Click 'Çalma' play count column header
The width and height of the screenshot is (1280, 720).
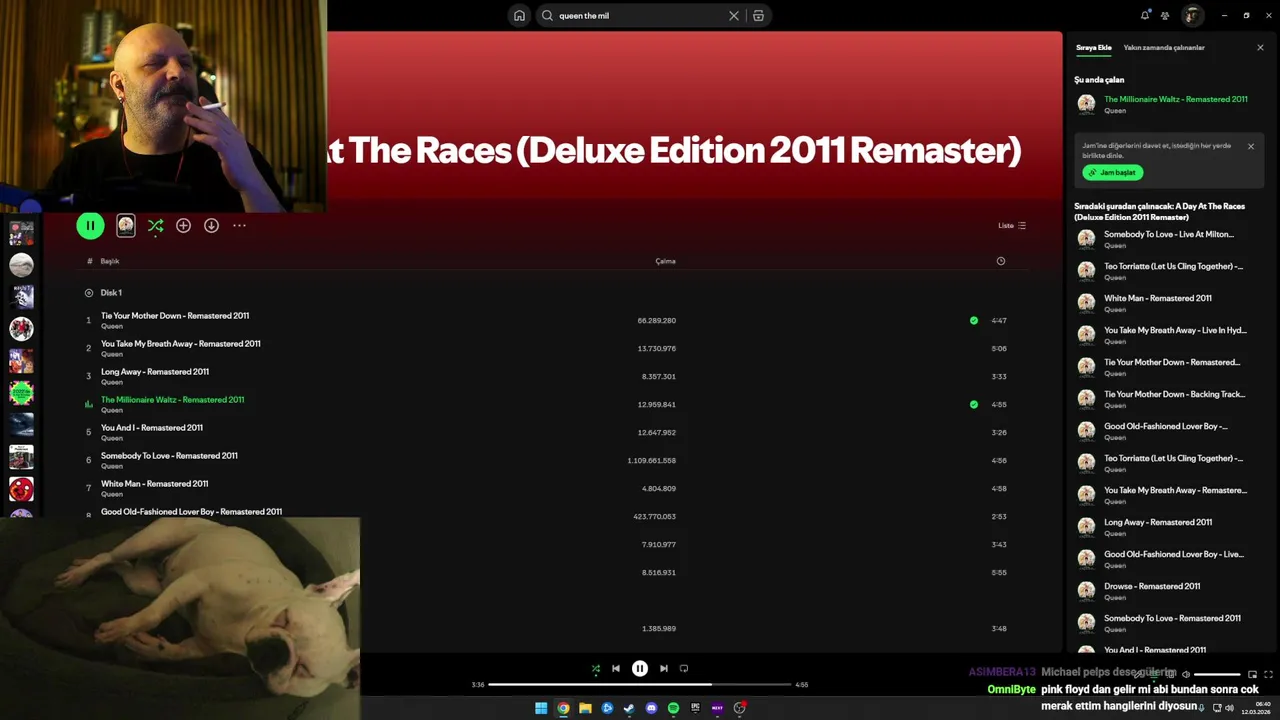click(x=665, y=261)
